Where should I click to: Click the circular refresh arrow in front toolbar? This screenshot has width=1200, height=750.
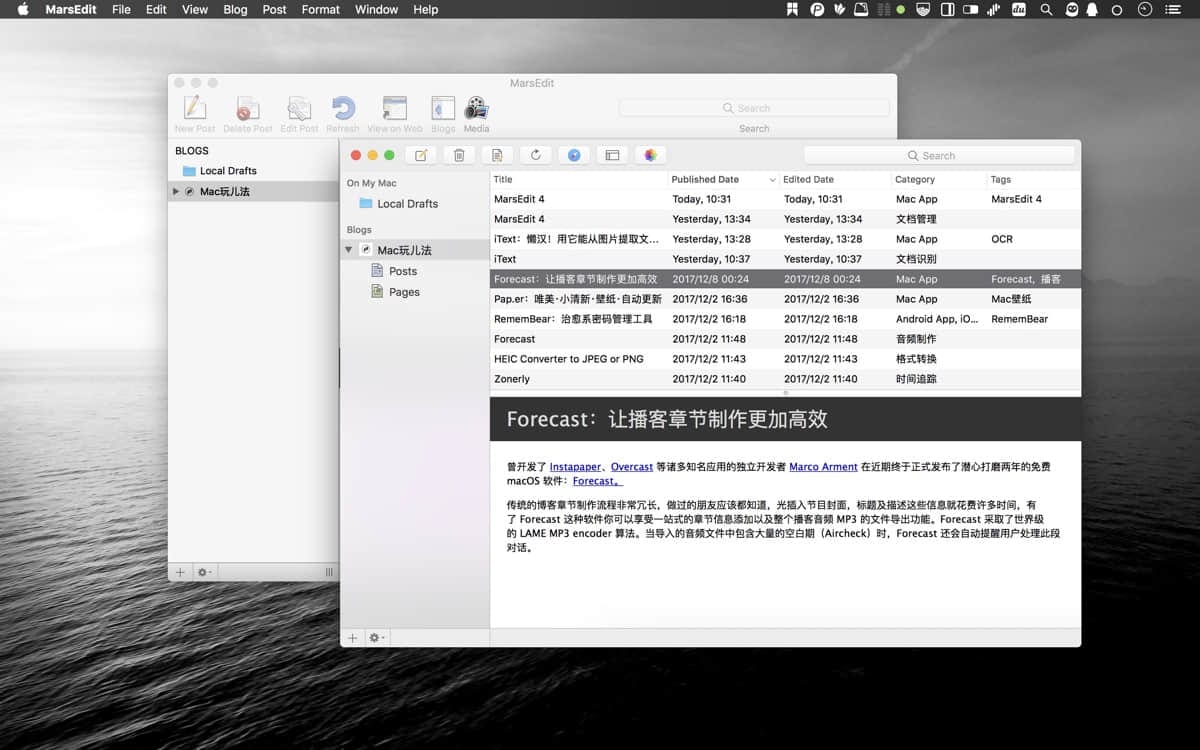coord(535,155)
